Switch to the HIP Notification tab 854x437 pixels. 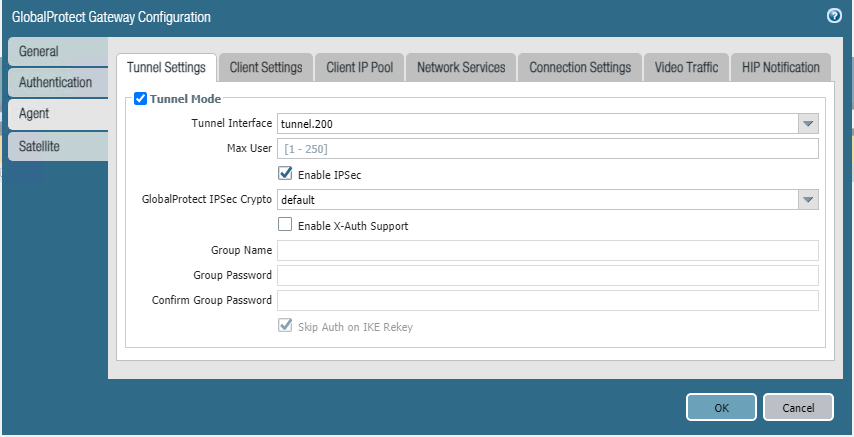coord(780,68)
